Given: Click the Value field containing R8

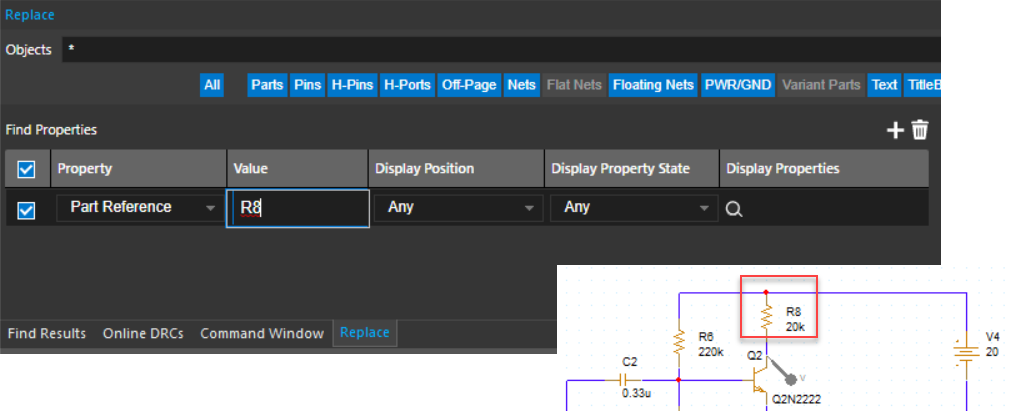Looking at the screenshot, I should coord(298,208).
